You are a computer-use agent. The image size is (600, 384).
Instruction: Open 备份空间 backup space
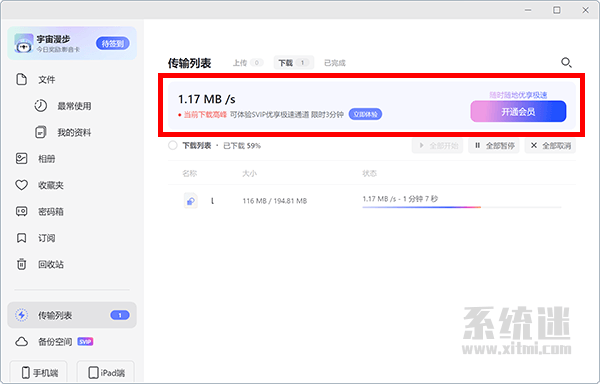(x=54, y=342)
